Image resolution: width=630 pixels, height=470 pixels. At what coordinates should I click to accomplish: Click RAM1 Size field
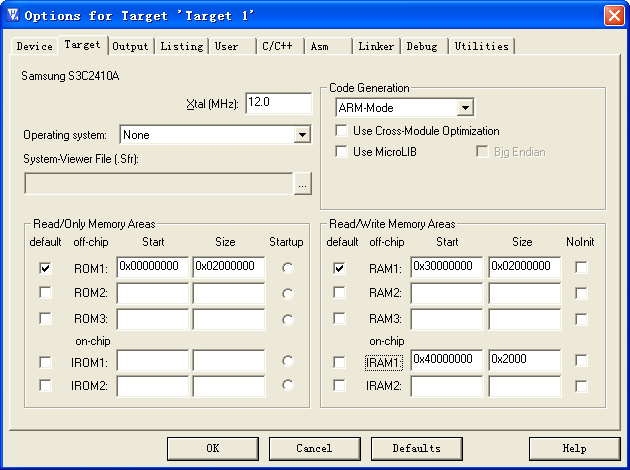(525, 267)
